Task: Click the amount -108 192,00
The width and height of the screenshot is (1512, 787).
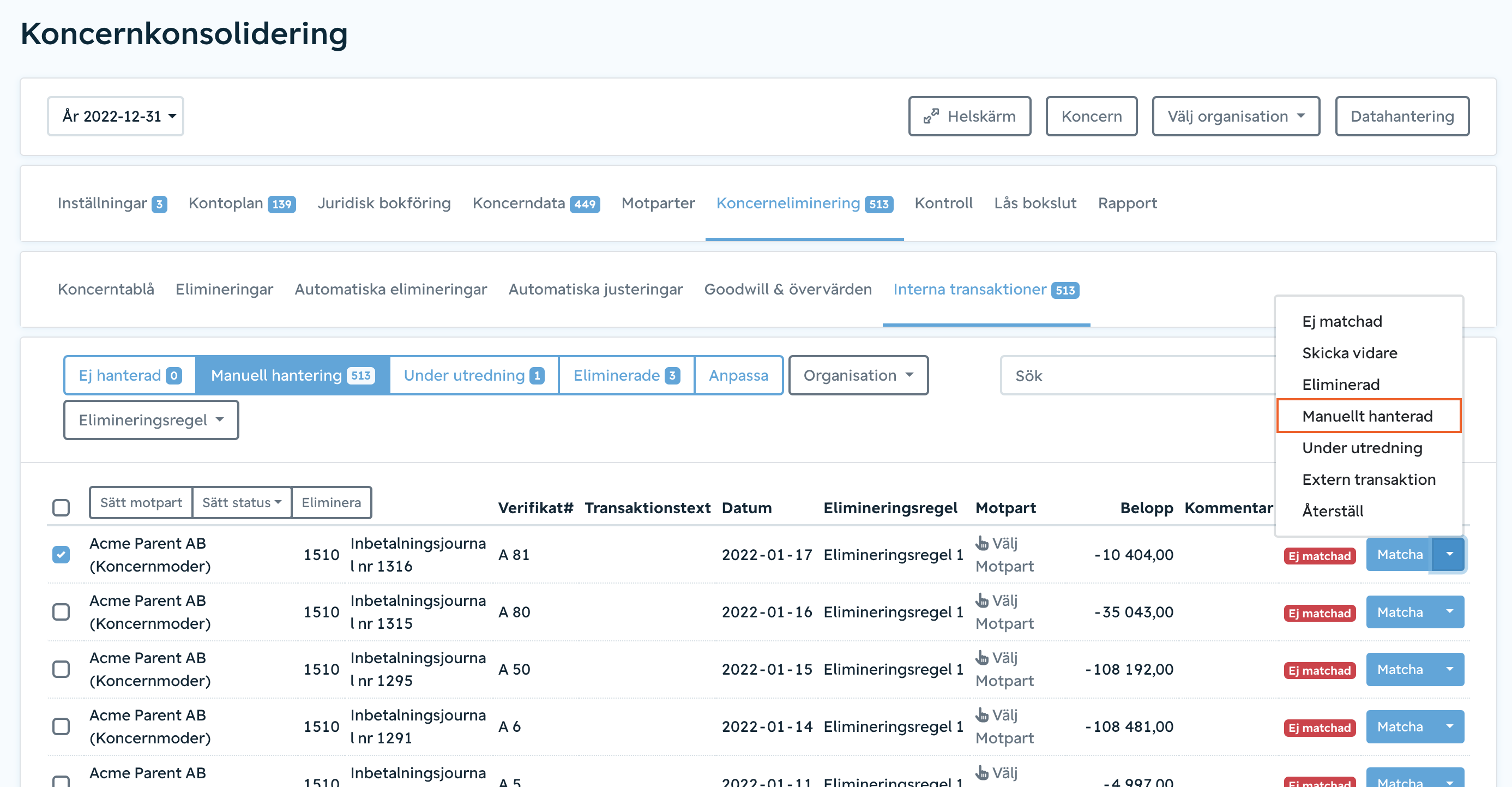Action: pyautogui.click(x=1129, y=670)
